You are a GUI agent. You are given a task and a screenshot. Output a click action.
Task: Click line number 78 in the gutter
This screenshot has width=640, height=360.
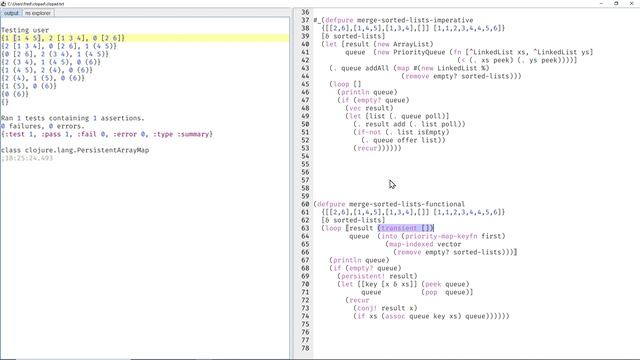tap(305, 348)
